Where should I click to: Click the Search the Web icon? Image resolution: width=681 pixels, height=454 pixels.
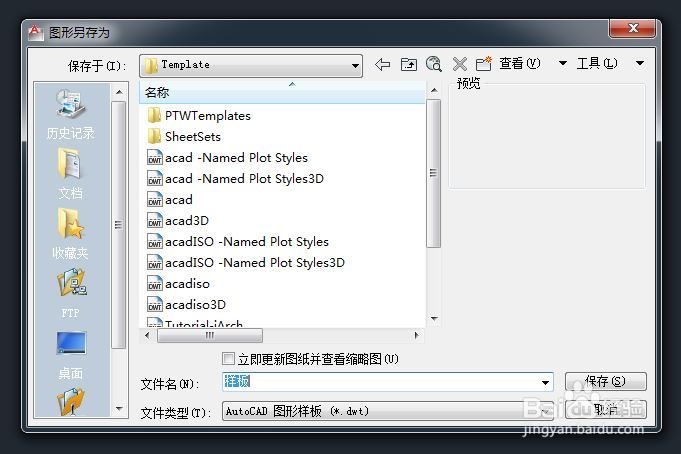coord(434,64)
